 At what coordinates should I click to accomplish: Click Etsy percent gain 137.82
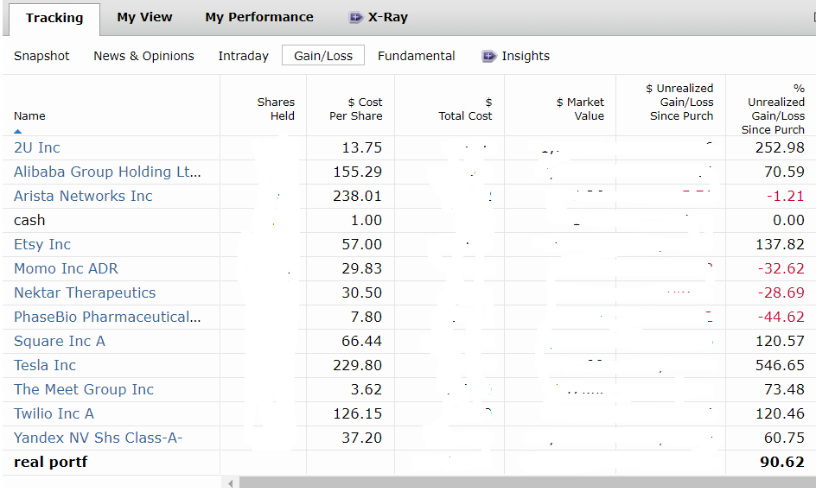780,244
